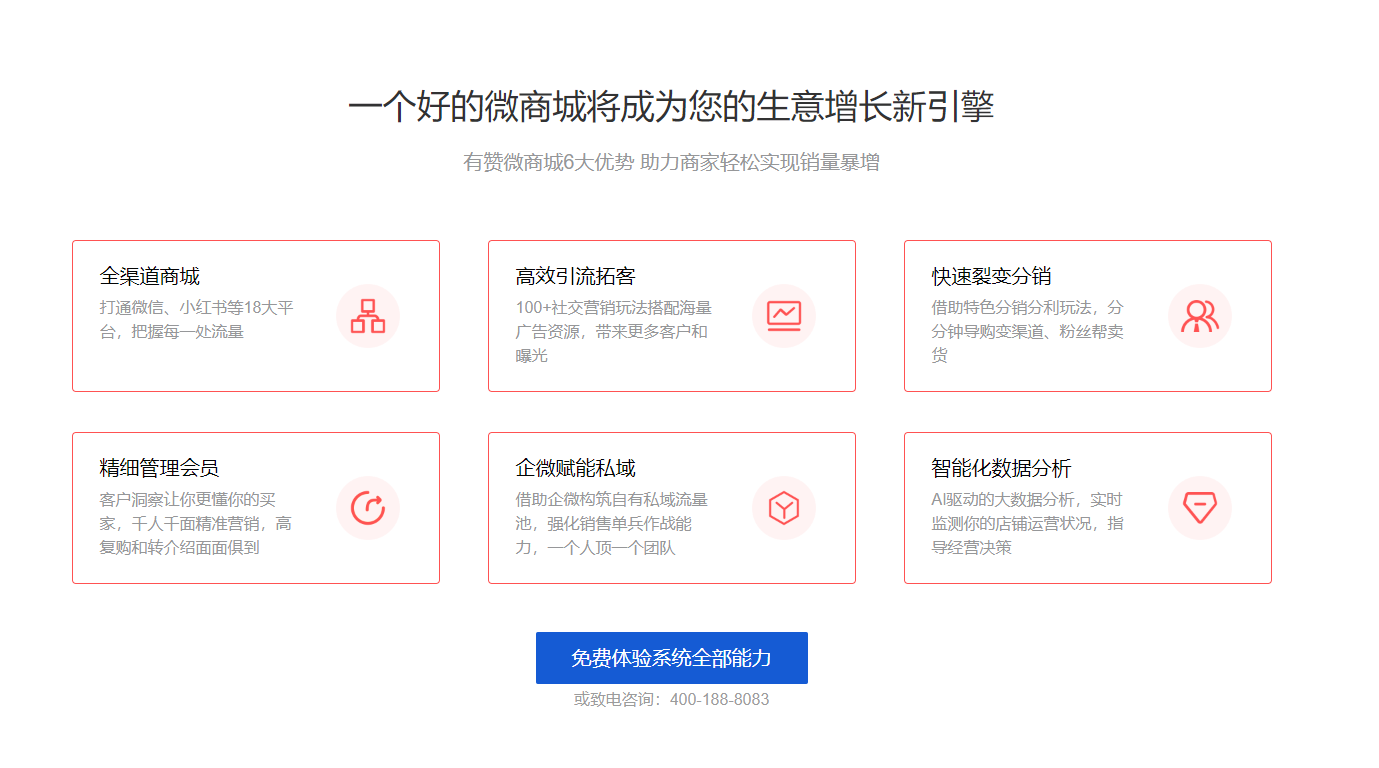This screenshot has width=1379, height=768.
Task: Click the description starting with 打通微信、小红书
Action: tap(197, 319)
